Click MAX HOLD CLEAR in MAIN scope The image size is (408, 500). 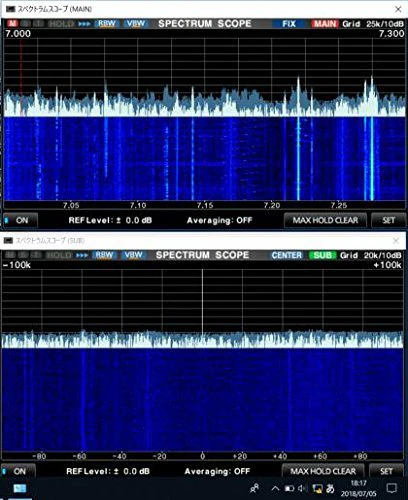325,220
